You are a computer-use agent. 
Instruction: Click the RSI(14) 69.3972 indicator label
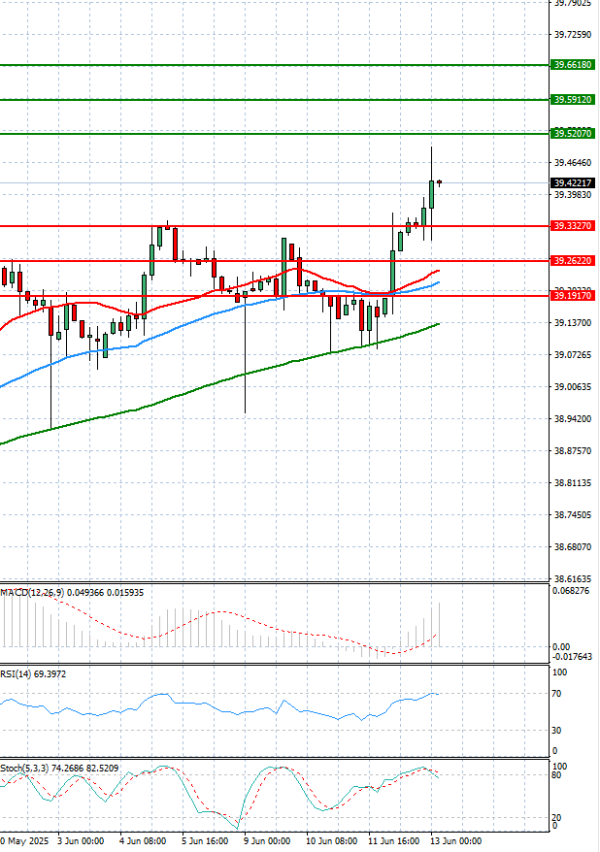tap(33, 674)
